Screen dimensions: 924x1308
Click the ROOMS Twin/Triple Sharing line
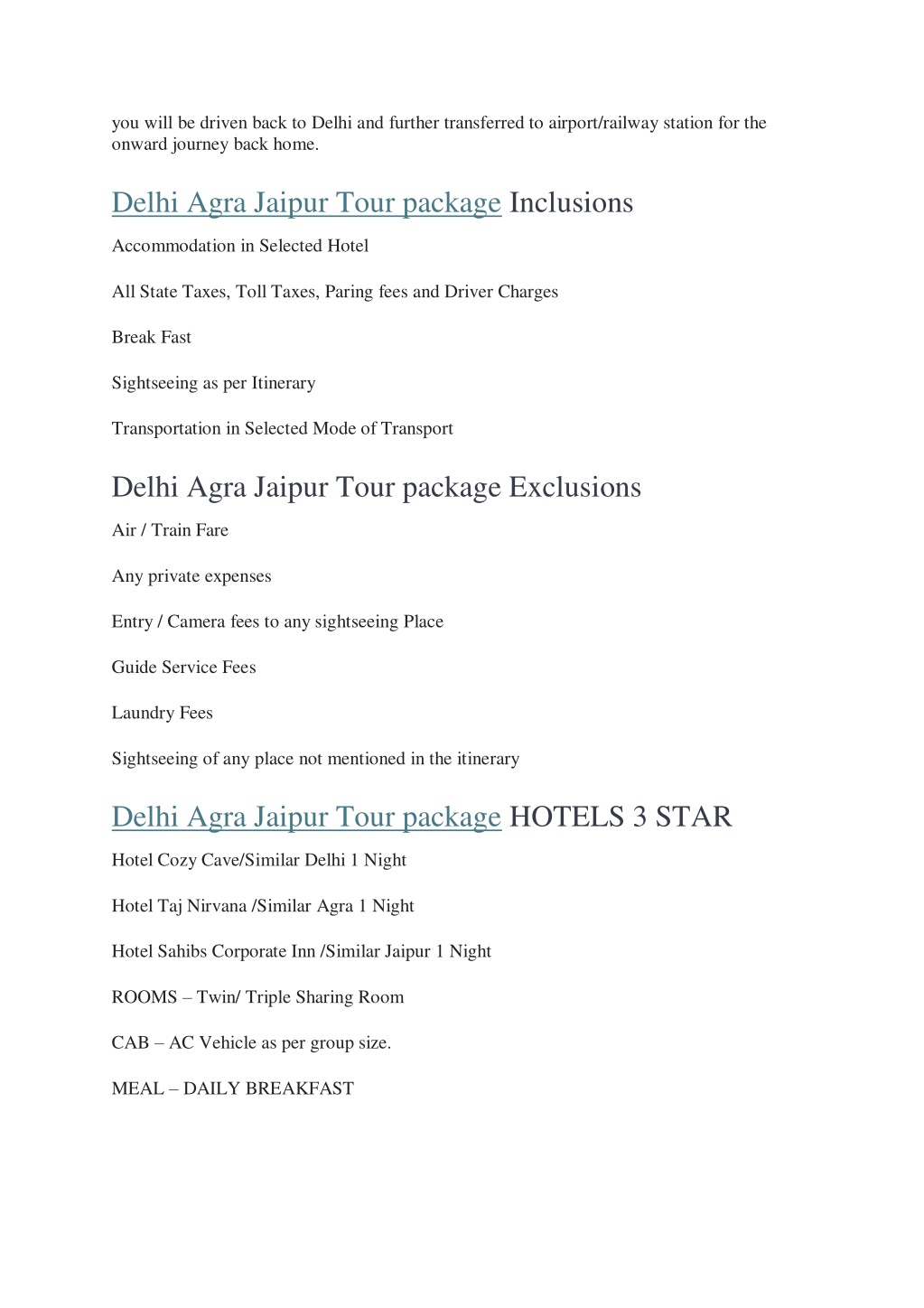tap(258, 997)
